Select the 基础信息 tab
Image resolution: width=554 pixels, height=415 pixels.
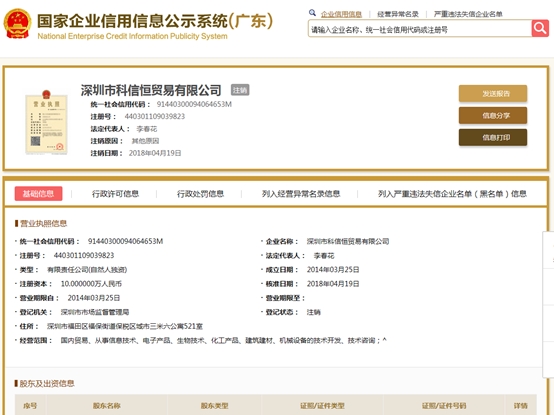(39, 194)
